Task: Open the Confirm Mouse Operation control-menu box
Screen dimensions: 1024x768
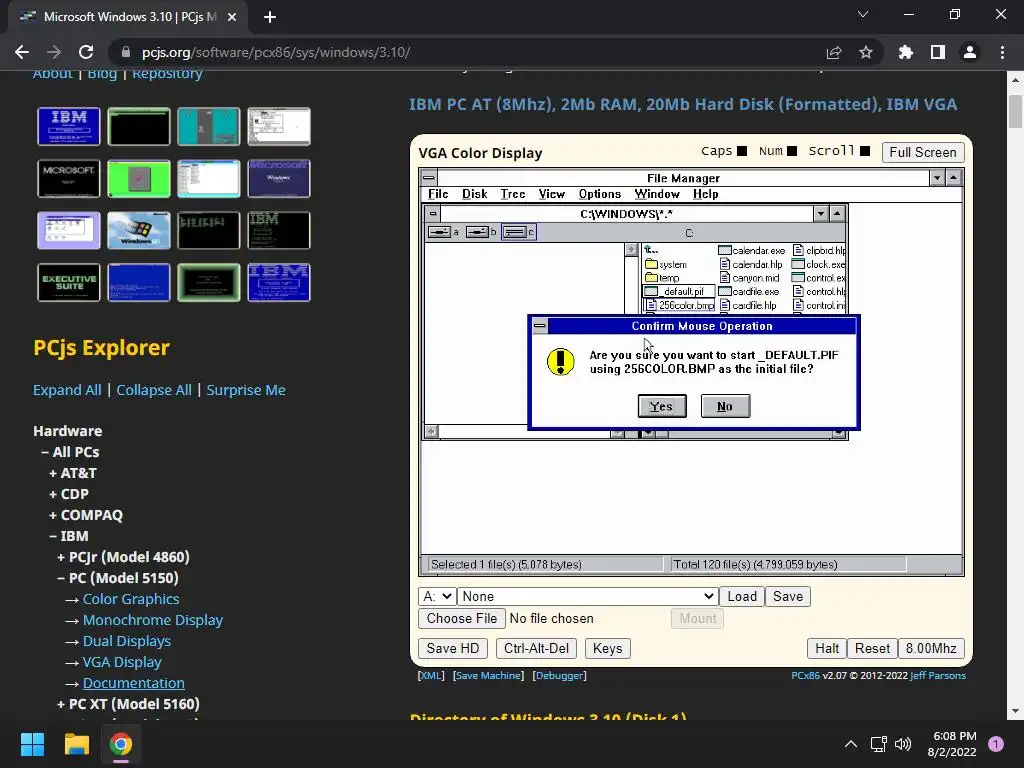Action: [x=539, y=326]
